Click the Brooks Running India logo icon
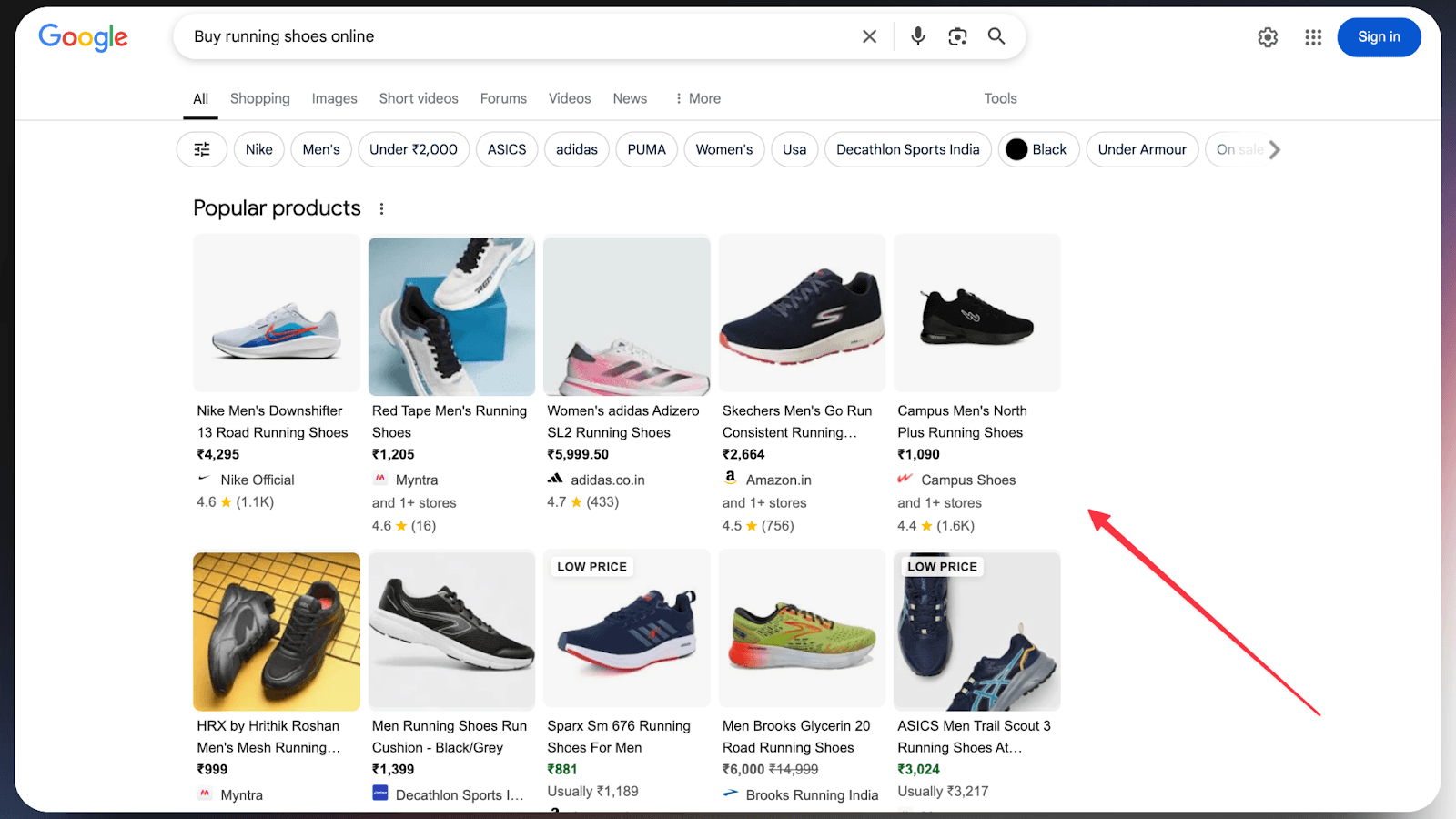Image resolution: width=1456 pixels, height=819 pixels. [x=731, y=794]
